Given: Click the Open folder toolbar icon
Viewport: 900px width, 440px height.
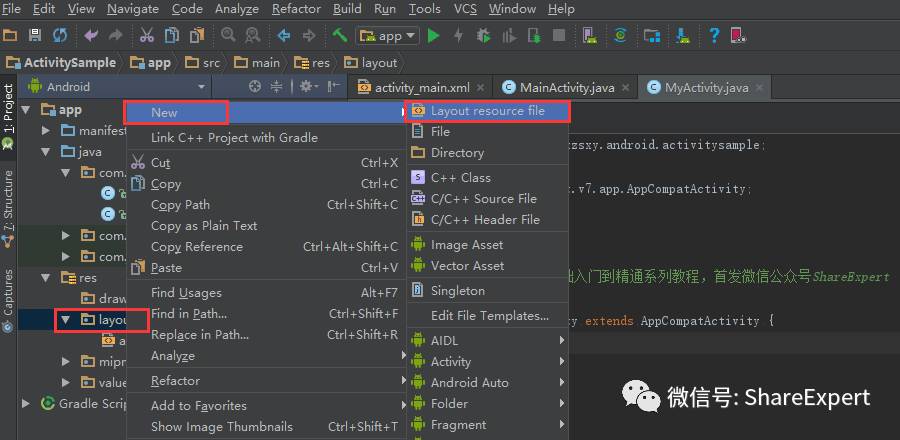Looking at the screenshot, I should click(x=10, y=36).
